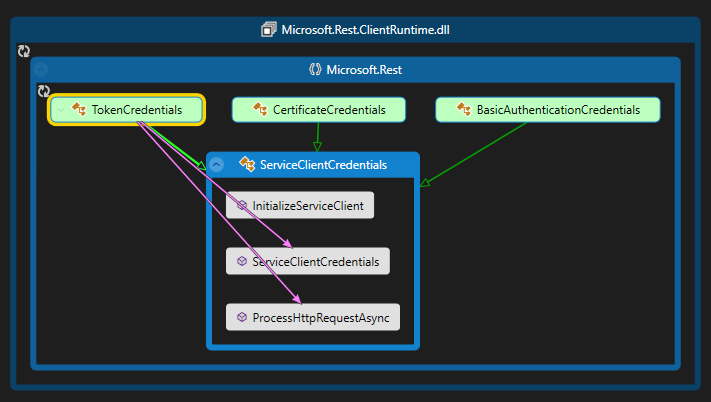Select the ServiceClientCredentials constructor member node
Viewport: 711px width, 402px height.
pos(307,261)
